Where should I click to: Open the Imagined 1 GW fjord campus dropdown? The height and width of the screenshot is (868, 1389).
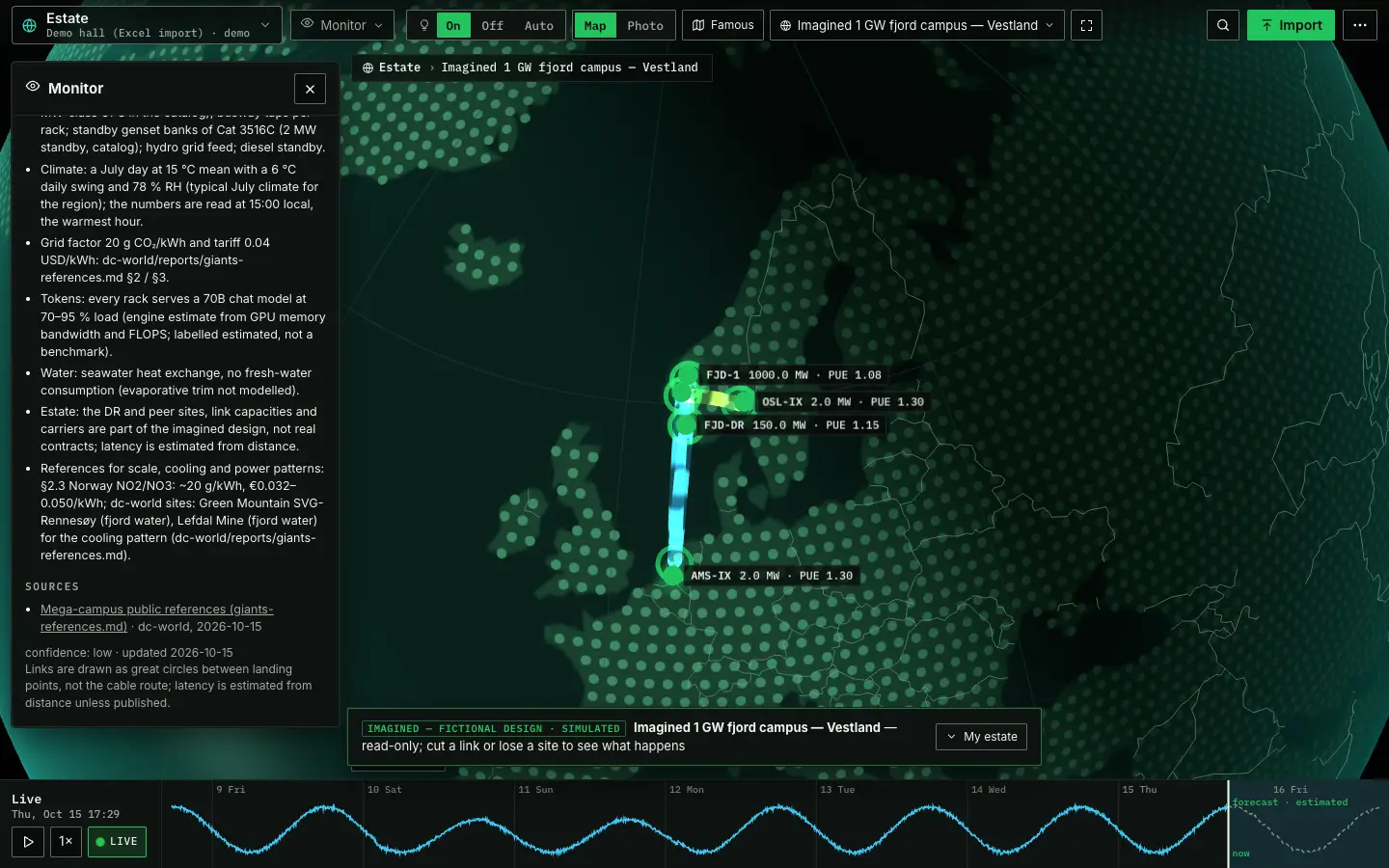(x=917, y=25)
